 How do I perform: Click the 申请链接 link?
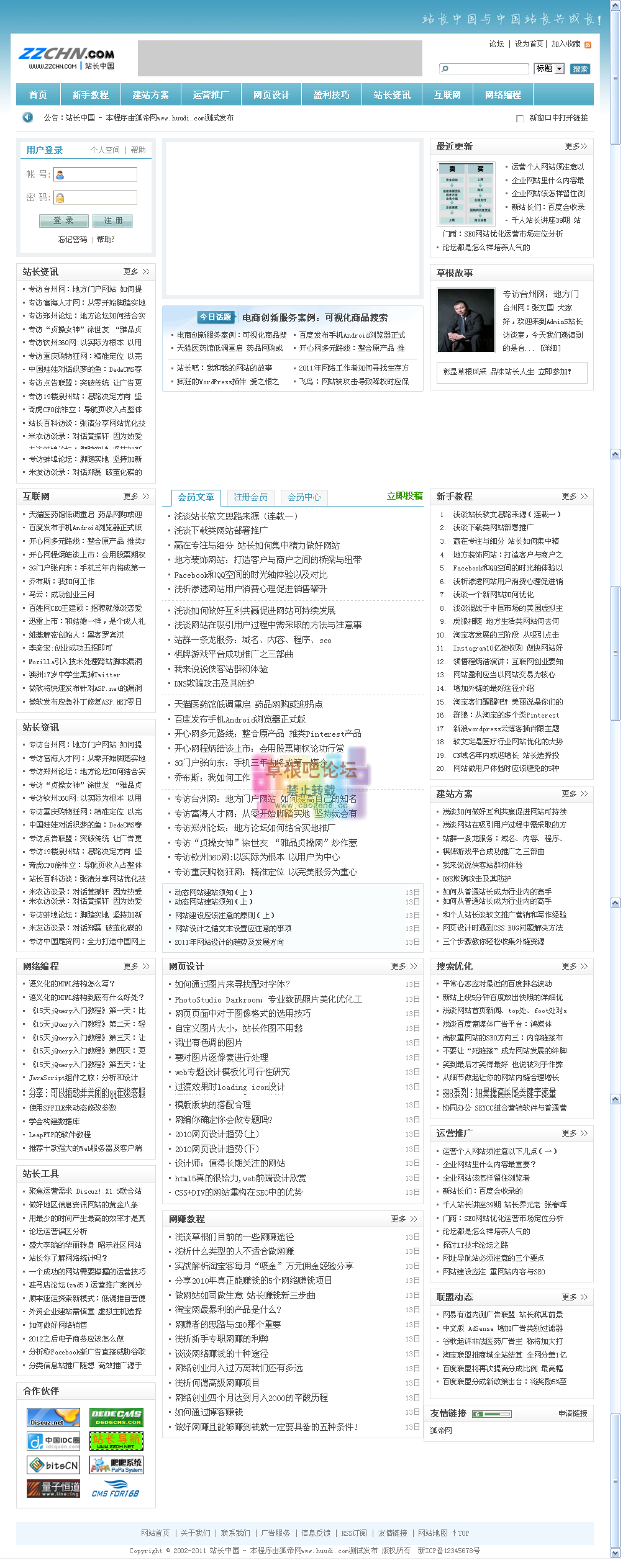[573, 1413]
